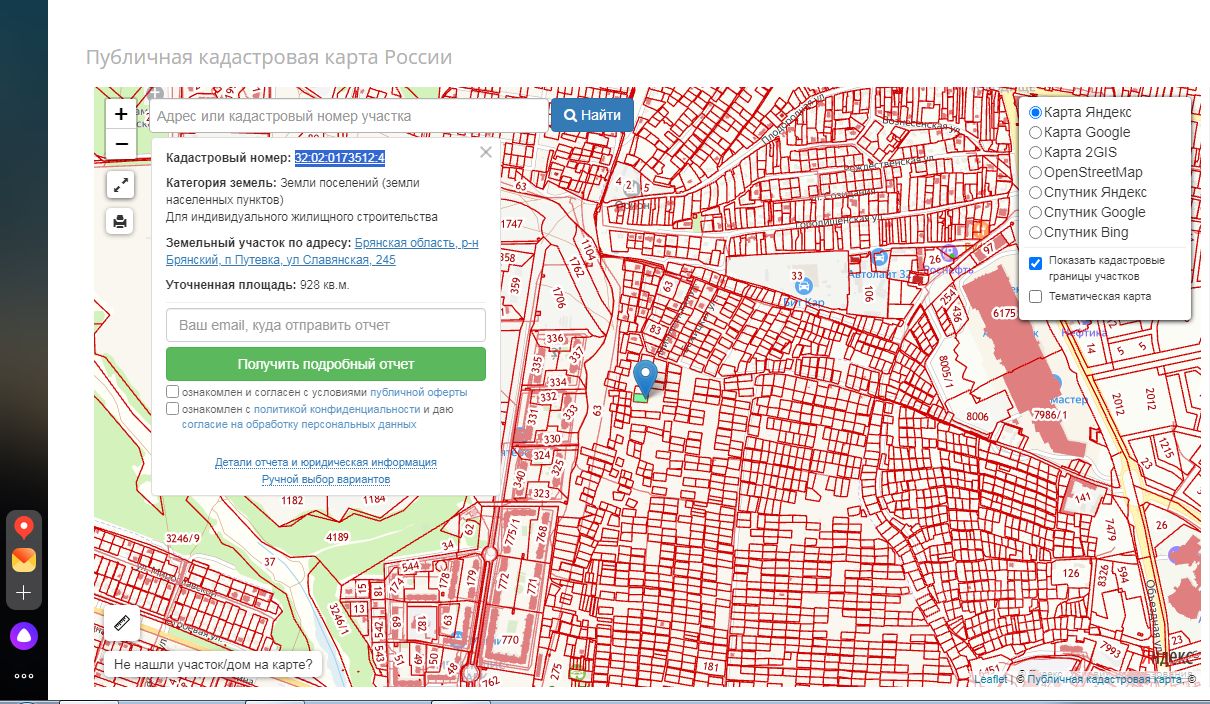Enable Тематическая карта checkbox

pyautogui.click(x=1036, y=296)
